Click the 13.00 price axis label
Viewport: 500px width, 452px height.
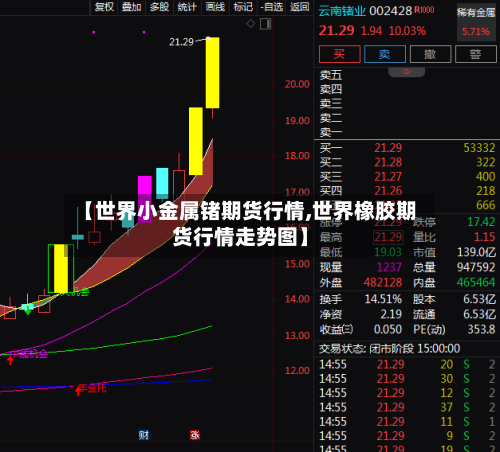(297, 335)
